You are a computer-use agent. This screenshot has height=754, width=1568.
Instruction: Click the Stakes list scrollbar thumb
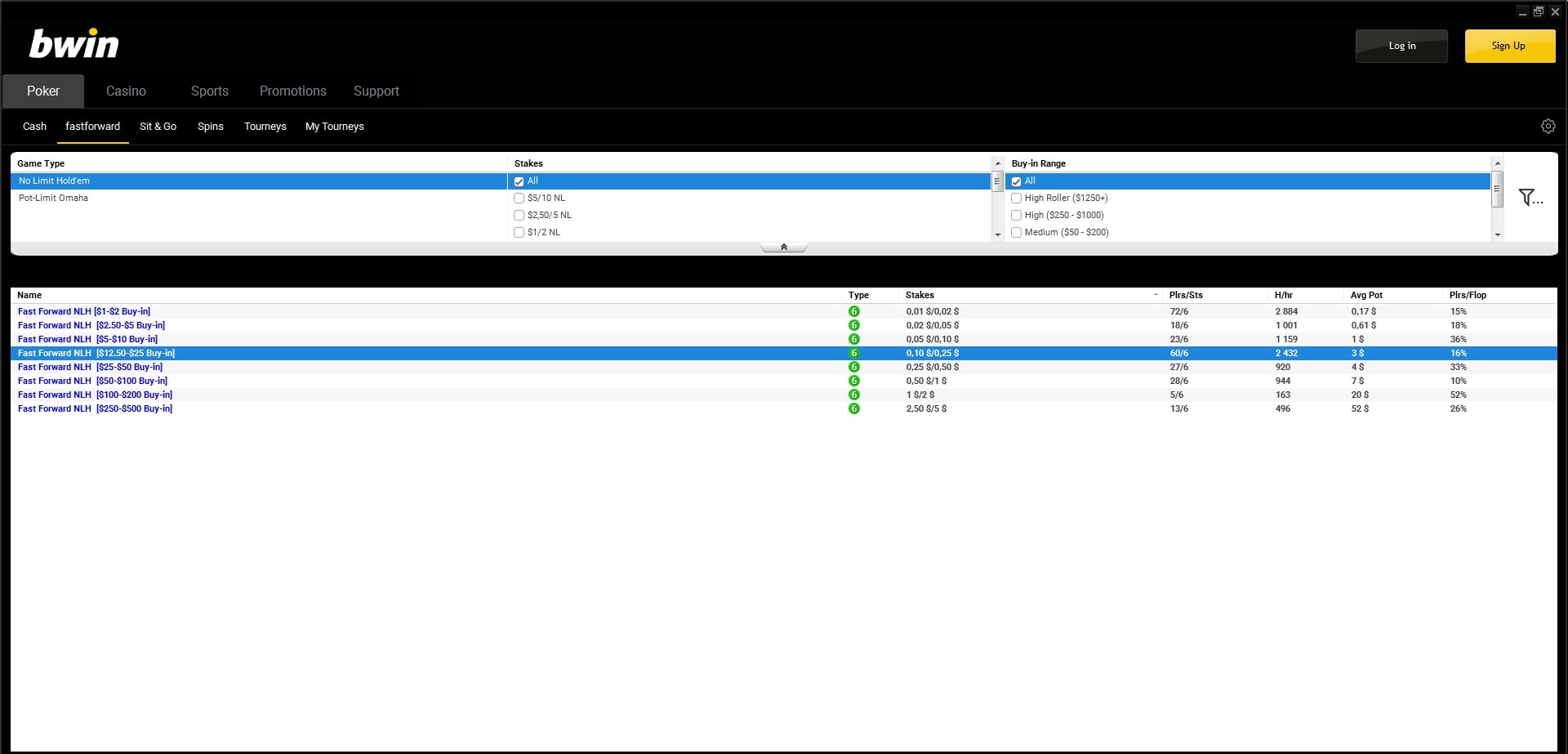(997, 181)
